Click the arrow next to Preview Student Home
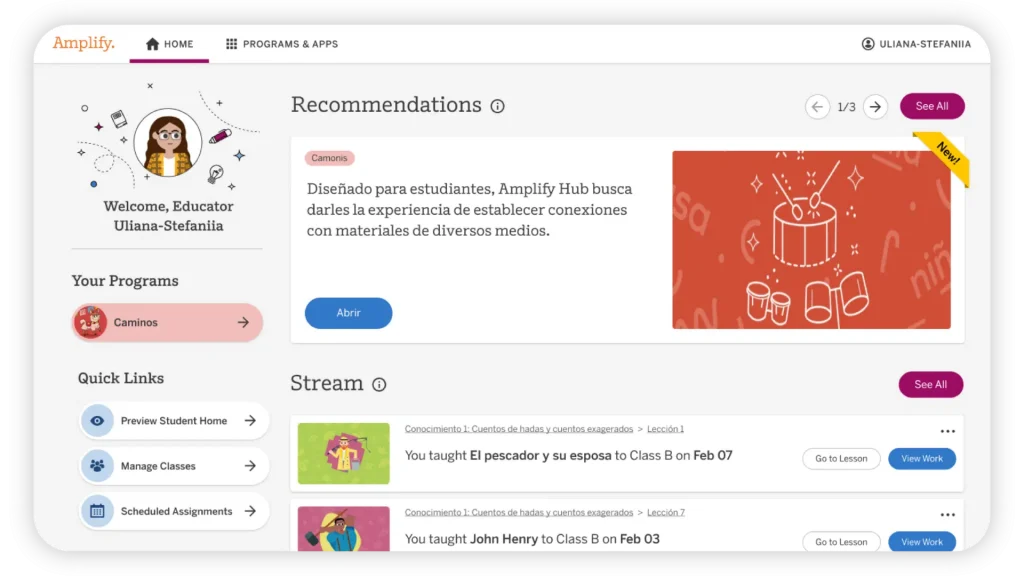Viewport: 1024px width, 576px height. pos(250,421)
